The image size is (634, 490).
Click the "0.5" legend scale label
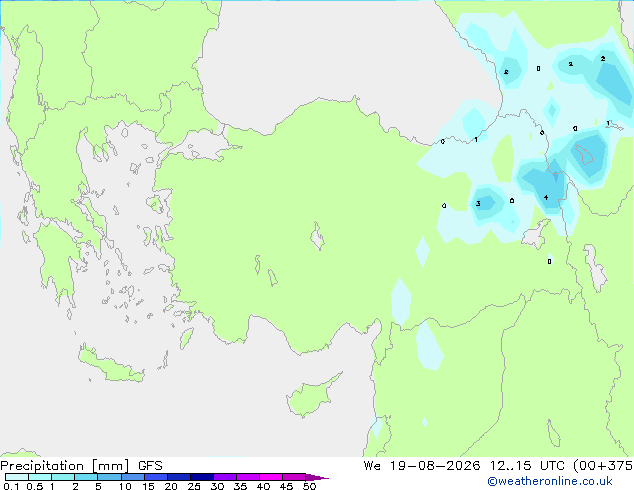[x=35, y=486]
